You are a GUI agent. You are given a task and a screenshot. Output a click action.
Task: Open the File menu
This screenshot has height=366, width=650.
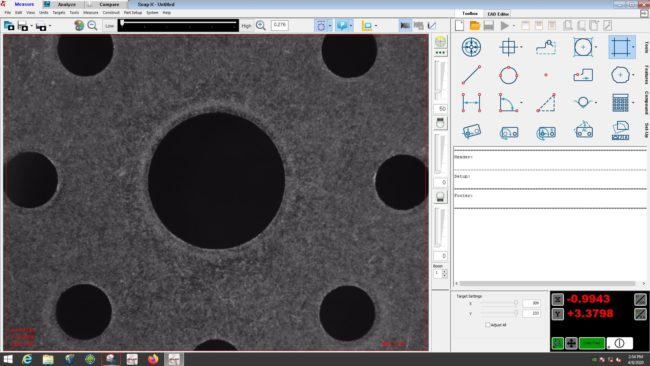7,13
